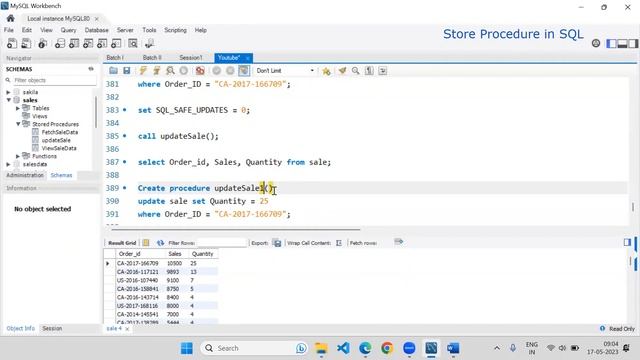Click the new SQL tab toolbar icon
The width and height of the screenshot is (640, 360).
click(12, 43)
